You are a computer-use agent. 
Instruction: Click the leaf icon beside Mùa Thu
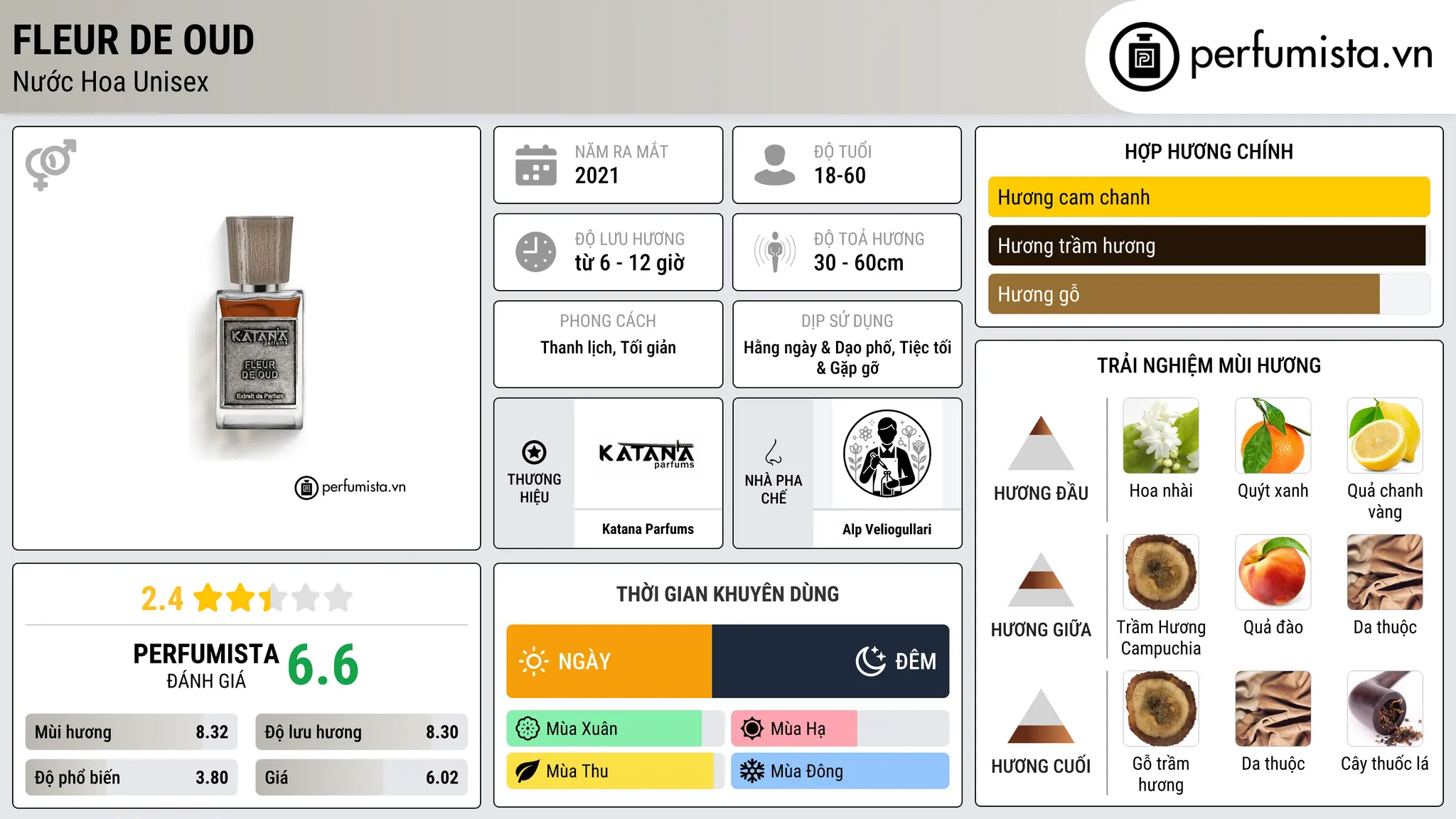tap(528, 771)
